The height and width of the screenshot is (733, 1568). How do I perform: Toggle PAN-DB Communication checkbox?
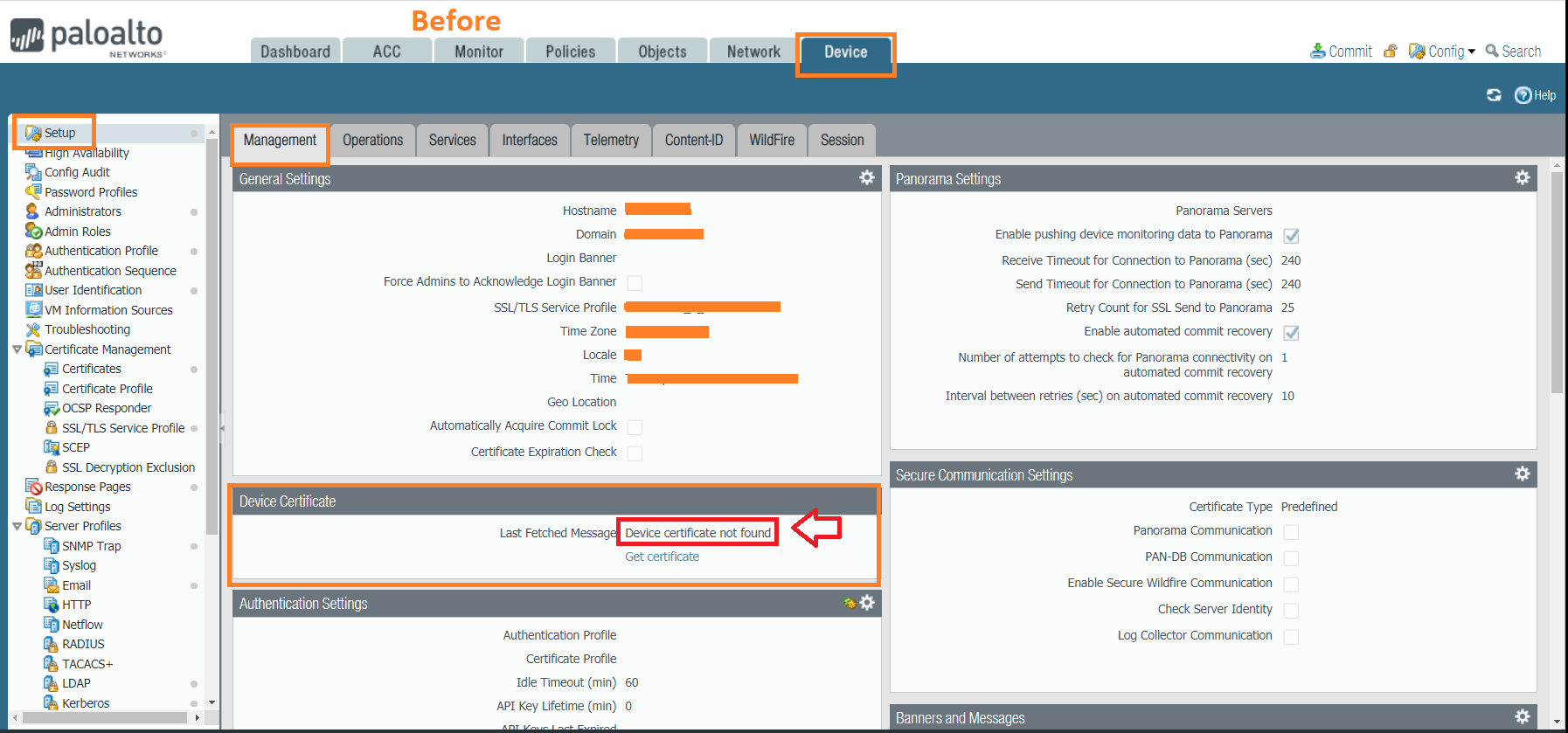click(x=1291, y=557)
